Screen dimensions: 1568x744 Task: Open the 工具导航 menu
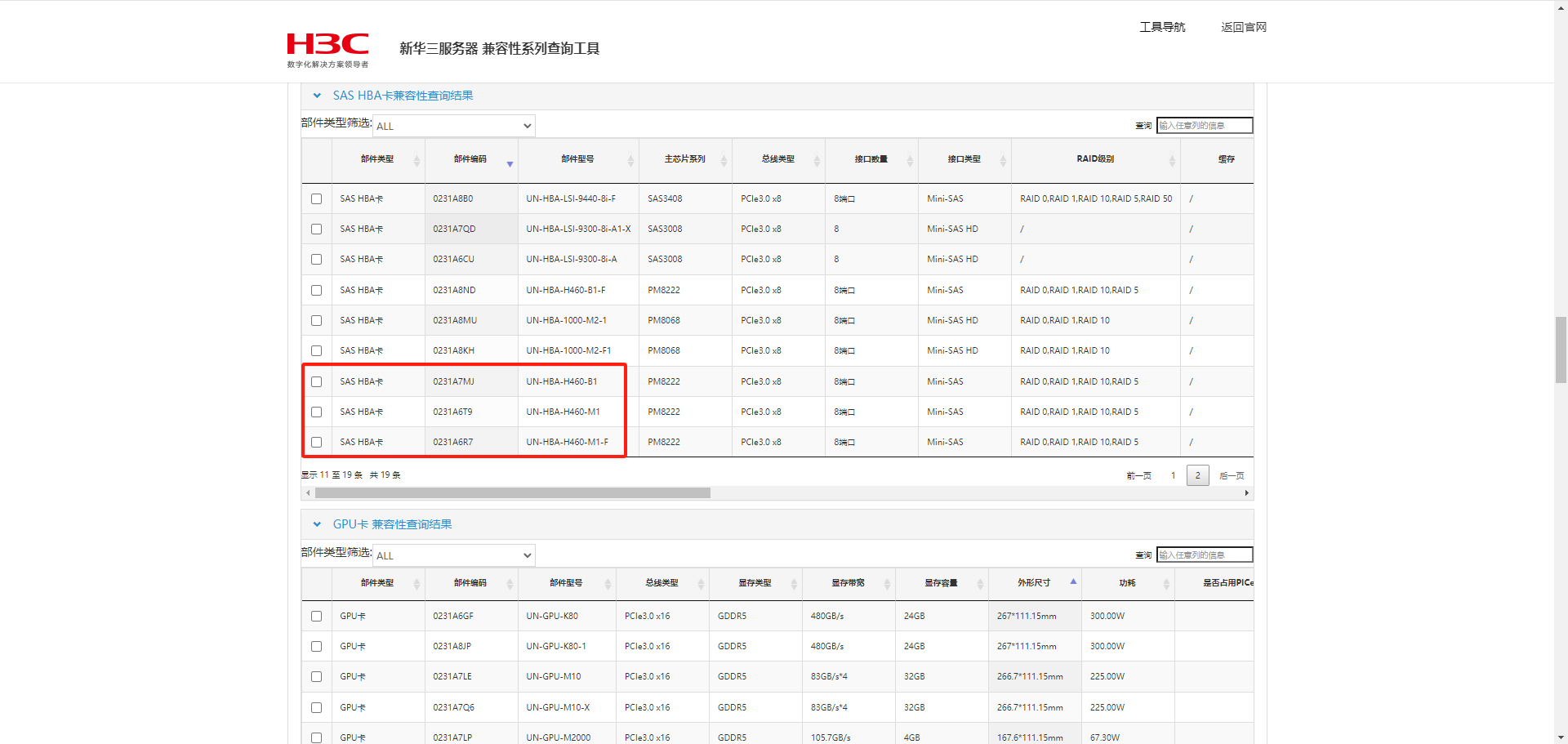[x=1162, y=27]
